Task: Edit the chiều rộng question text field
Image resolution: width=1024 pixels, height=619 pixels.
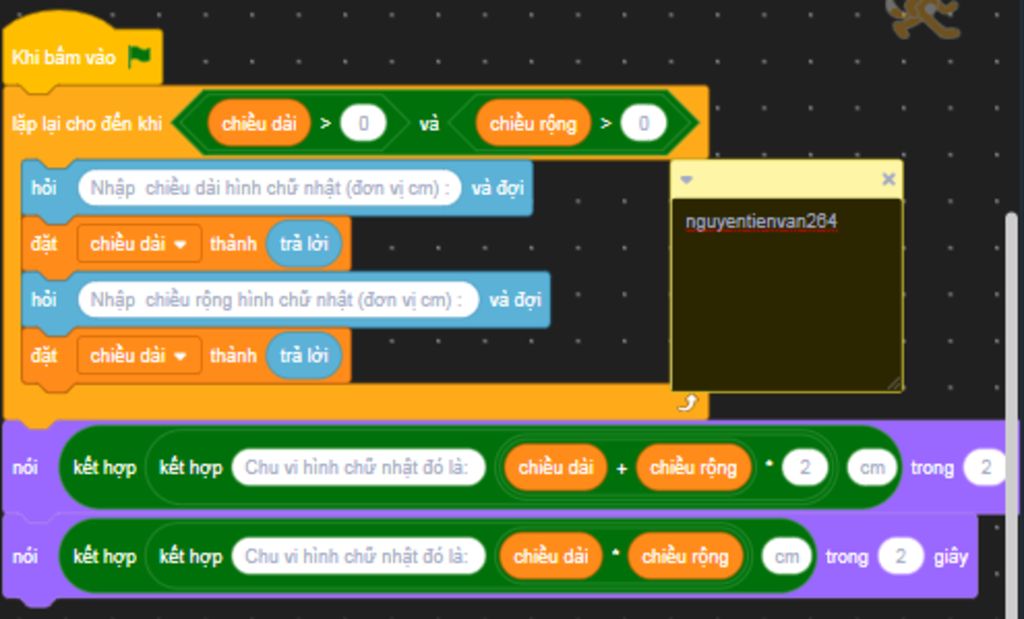Action: coord(278,300)
